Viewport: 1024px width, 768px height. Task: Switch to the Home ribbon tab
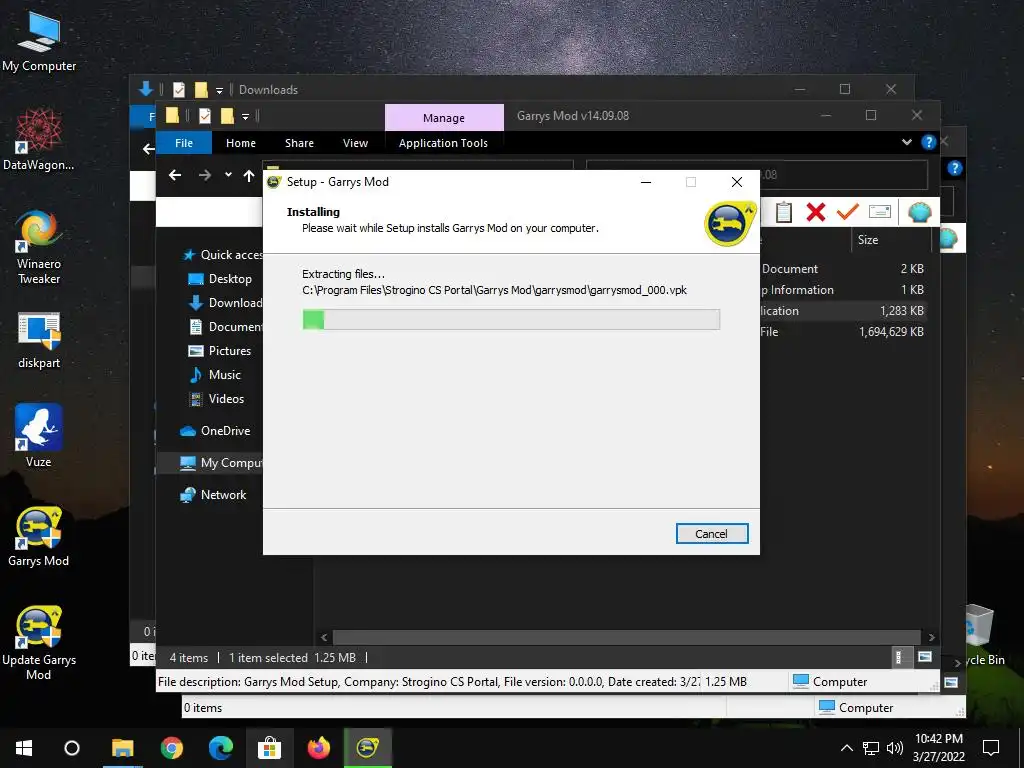(240, 143)
